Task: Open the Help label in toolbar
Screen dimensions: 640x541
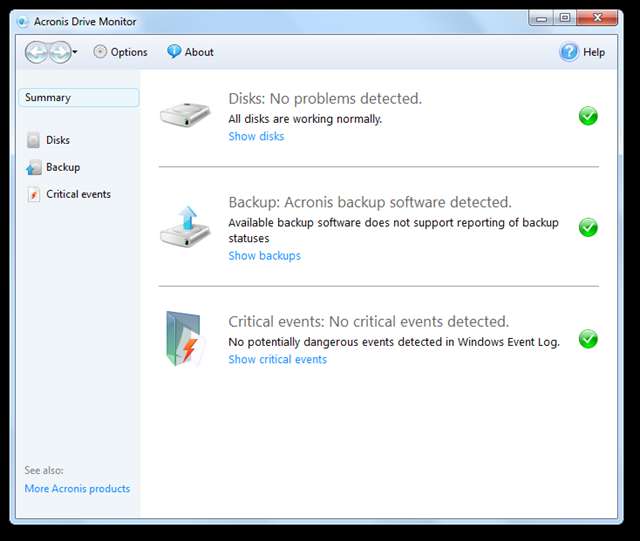Action: (x=594, y=52)
